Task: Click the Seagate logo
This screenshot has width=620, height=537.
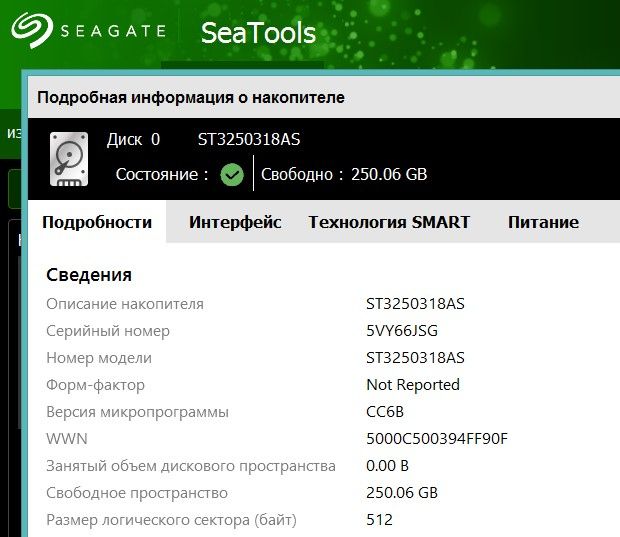Action: pyautogui.click(x=89, y=30)
